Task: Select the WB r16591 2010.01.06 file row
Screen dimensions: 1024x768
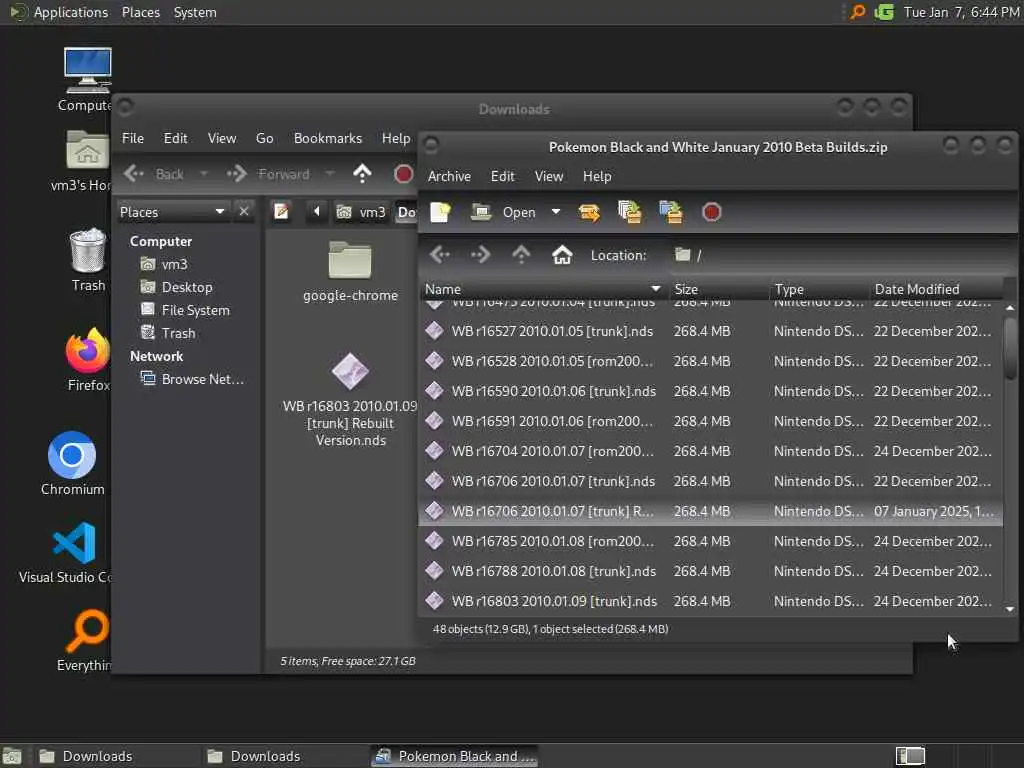Action: click(711, 421)
